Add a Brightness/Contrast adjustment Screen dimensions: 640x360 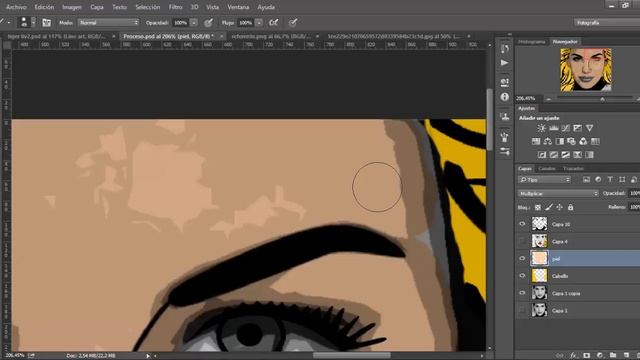coord(541,128)
